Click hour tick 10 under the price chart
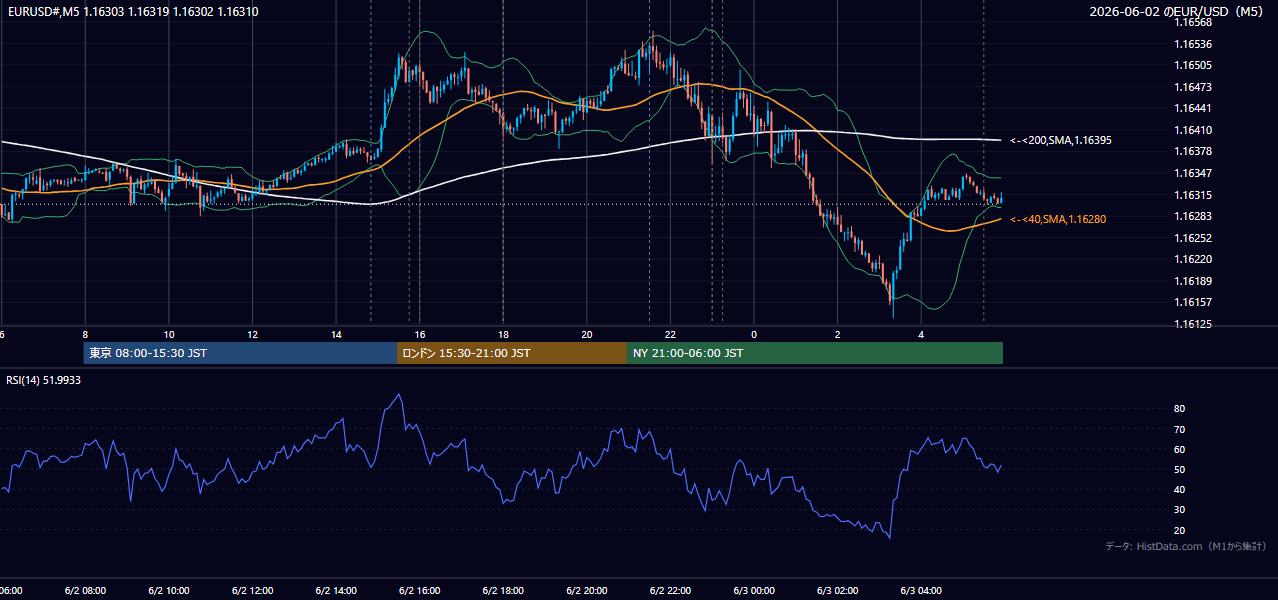 coord(169,334)
